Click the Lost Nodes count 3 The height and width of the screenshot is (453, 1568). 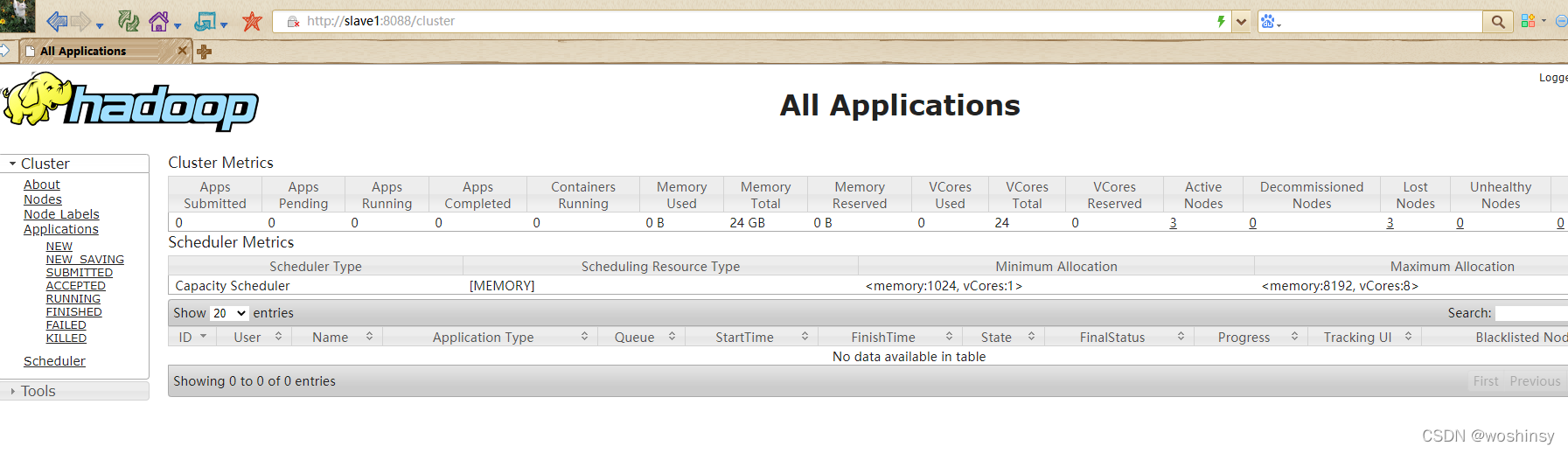click(x=1390, y=223)
